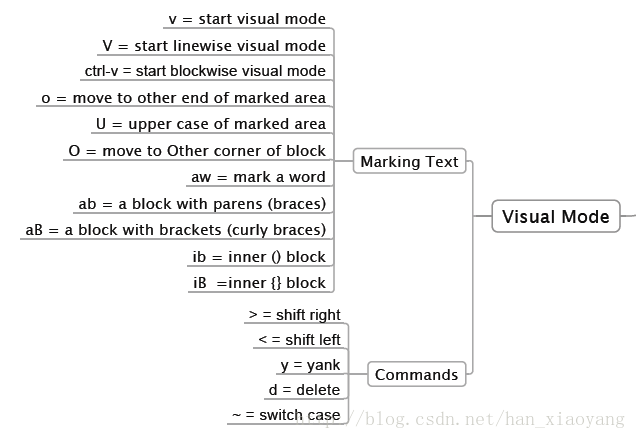
Task: Click the Commands branch node
Action: point(416,375)
